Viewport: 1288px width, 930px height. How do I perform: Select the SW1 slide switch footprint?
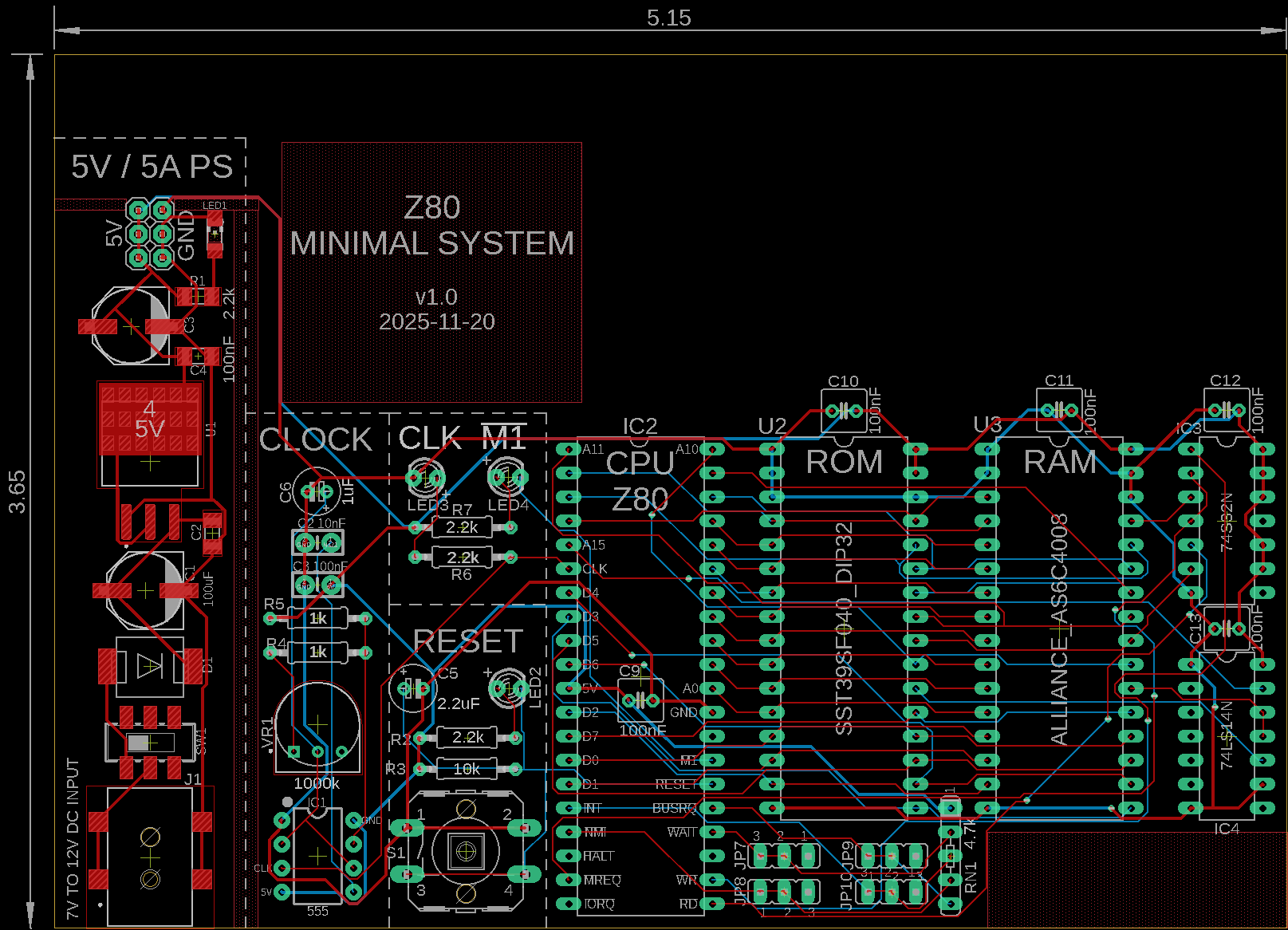[x=150, y=743]
